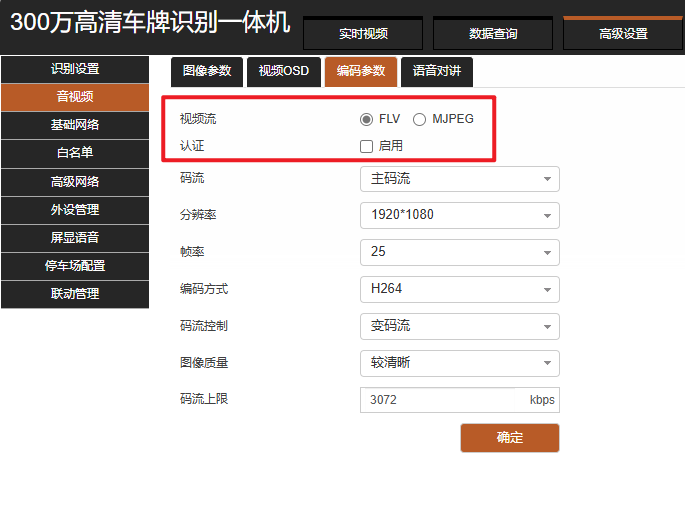Expand the 分辨率 dropdown showing 1920*1080

(460, 215)
